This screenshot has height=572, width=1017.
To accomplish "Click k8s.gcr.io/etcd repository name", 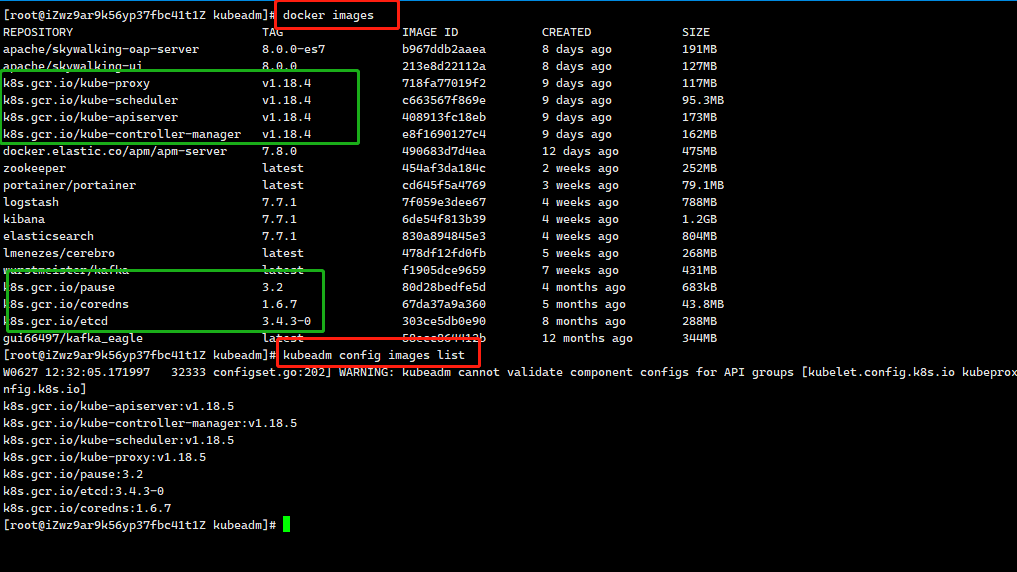I will (55, 322).
